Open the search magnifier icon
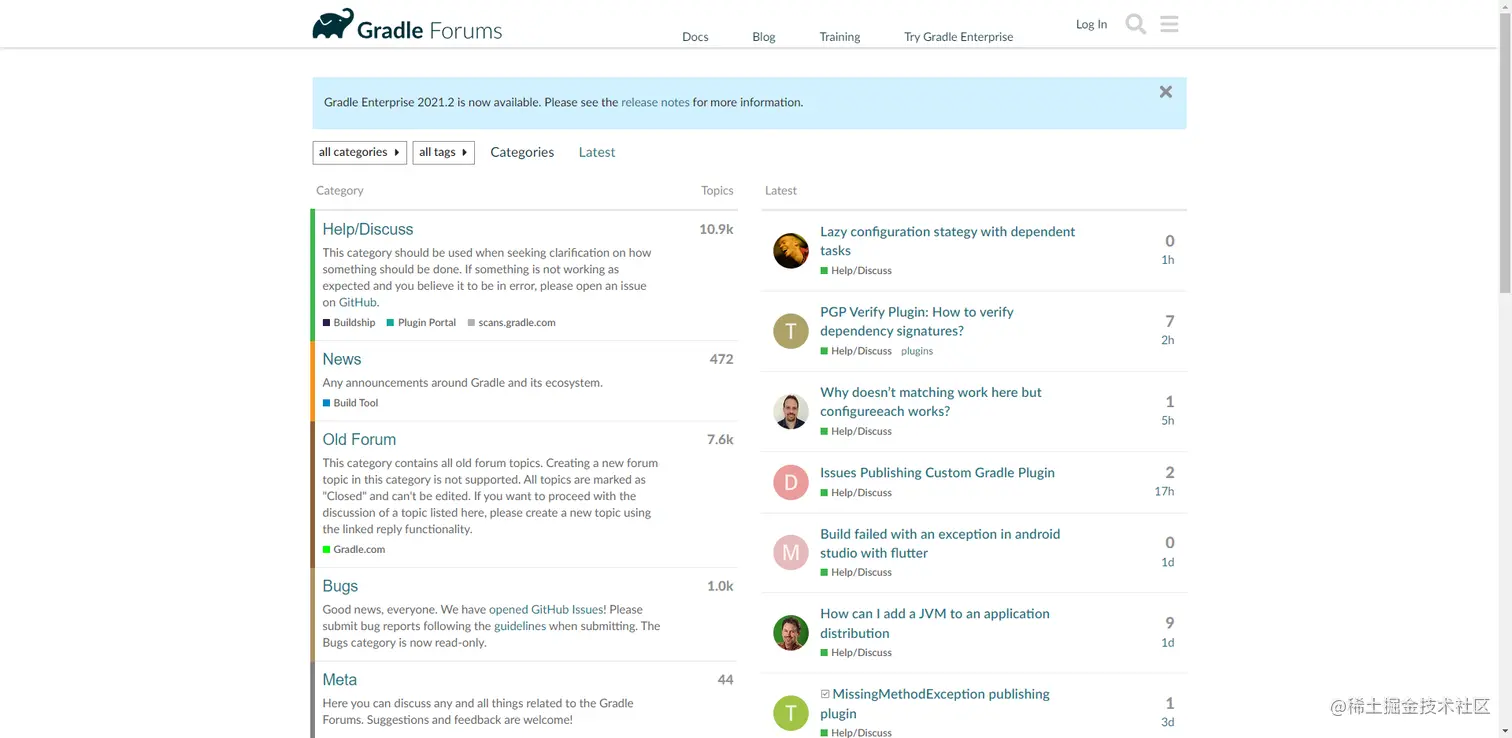 pos(1135,24)
